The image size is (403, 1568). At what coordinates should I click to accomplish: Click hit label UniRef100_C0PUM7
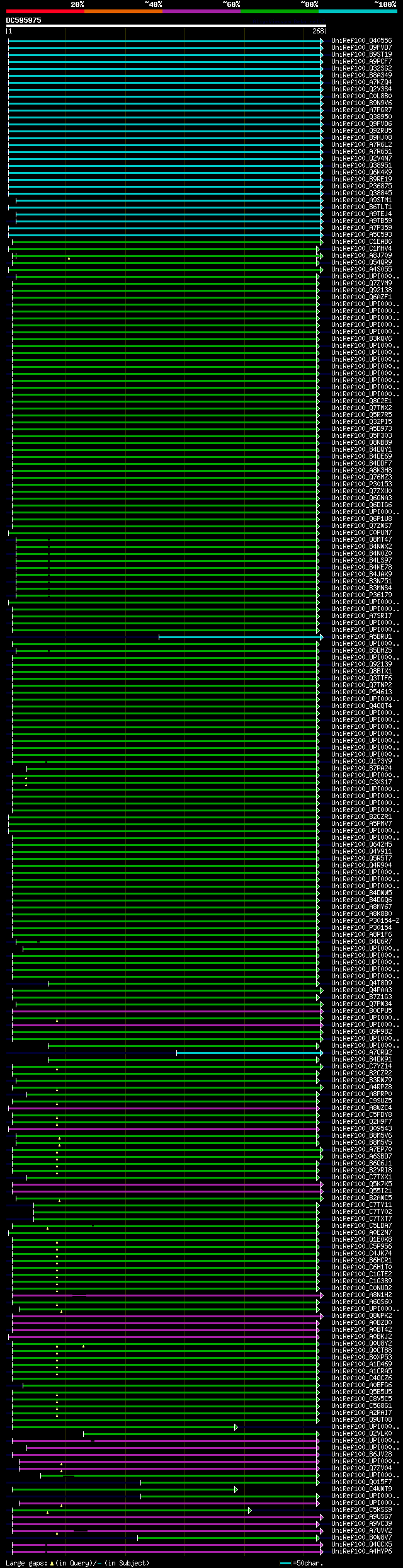pos(361,533)
